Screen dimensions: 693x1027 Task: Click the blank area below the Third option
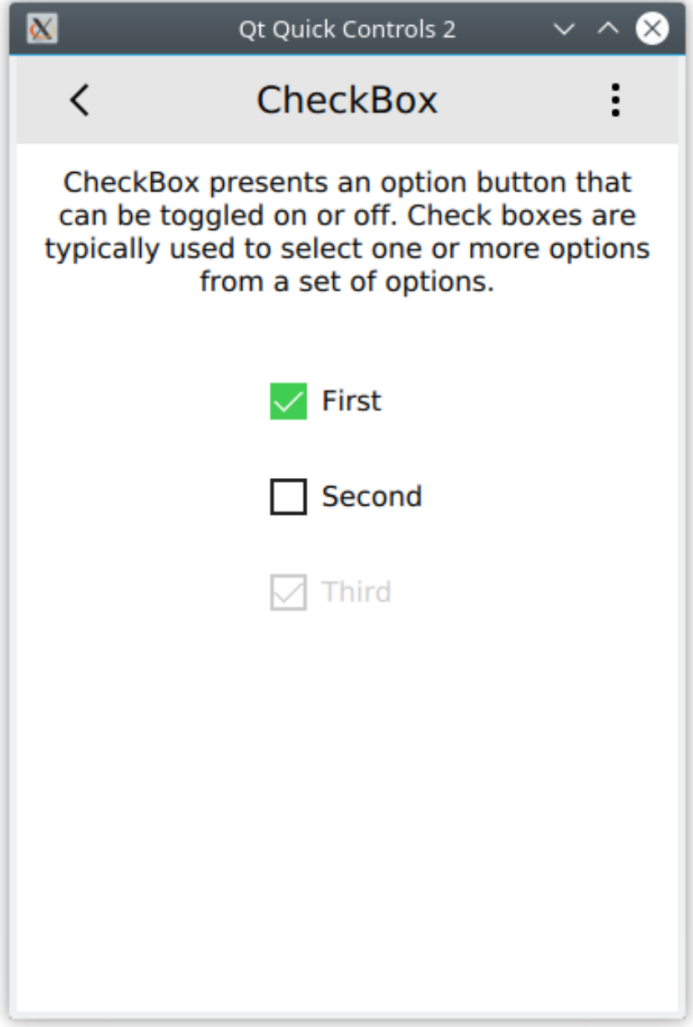point(347,800)
